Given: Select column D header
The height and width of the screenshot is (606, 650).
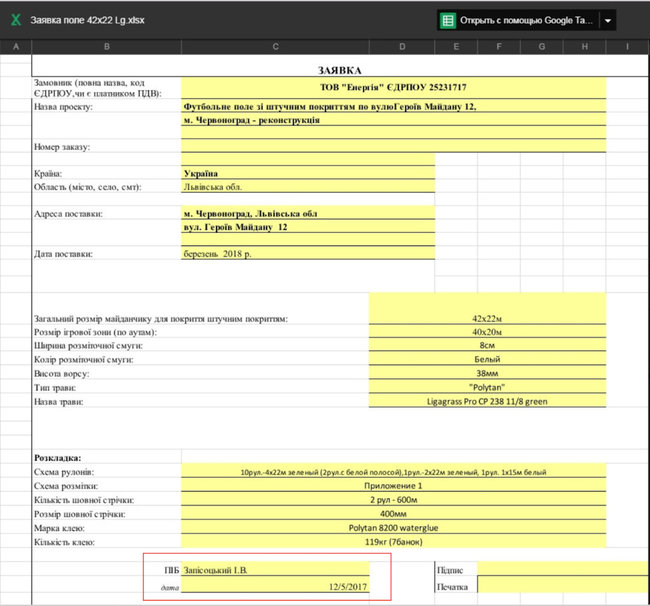Looking at the screenshot, I should pos(402,47).
